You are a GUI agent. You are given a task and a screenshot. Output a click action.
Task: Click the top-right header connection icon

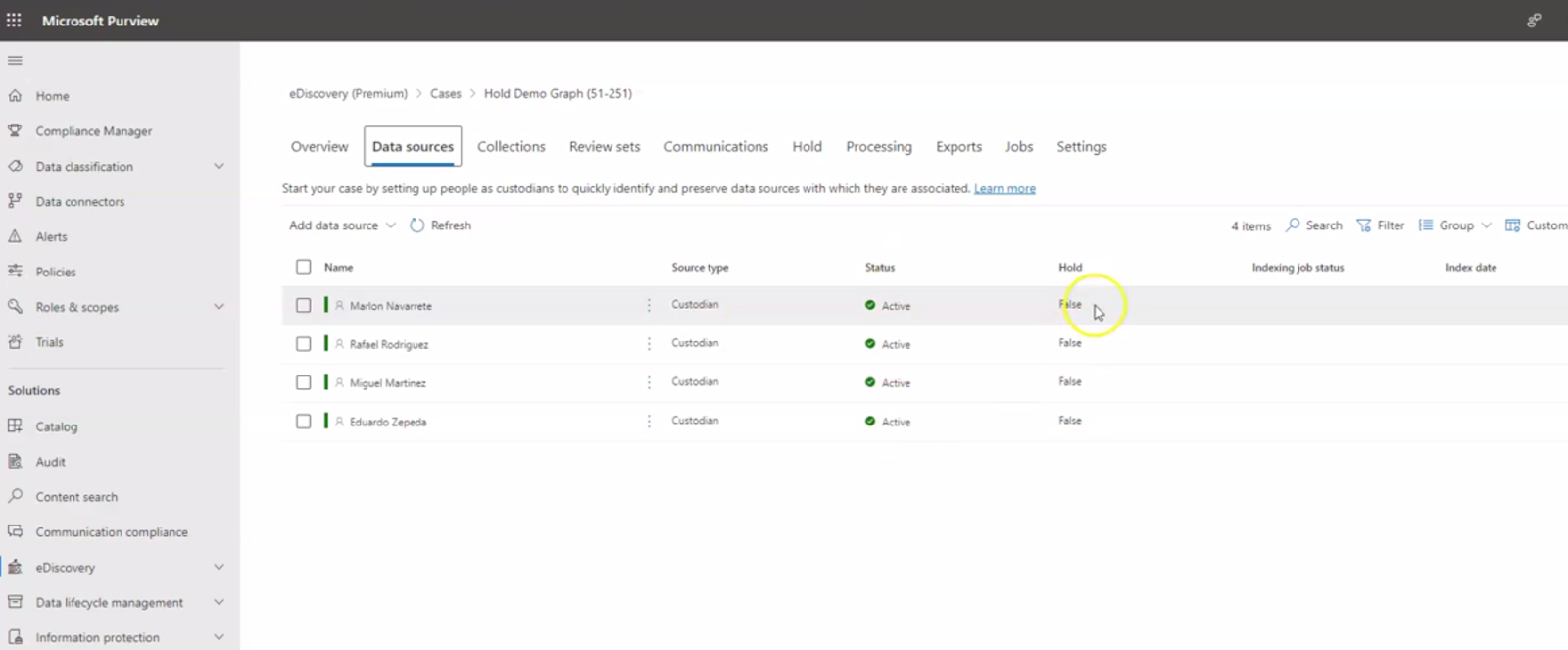[1534, 20]
